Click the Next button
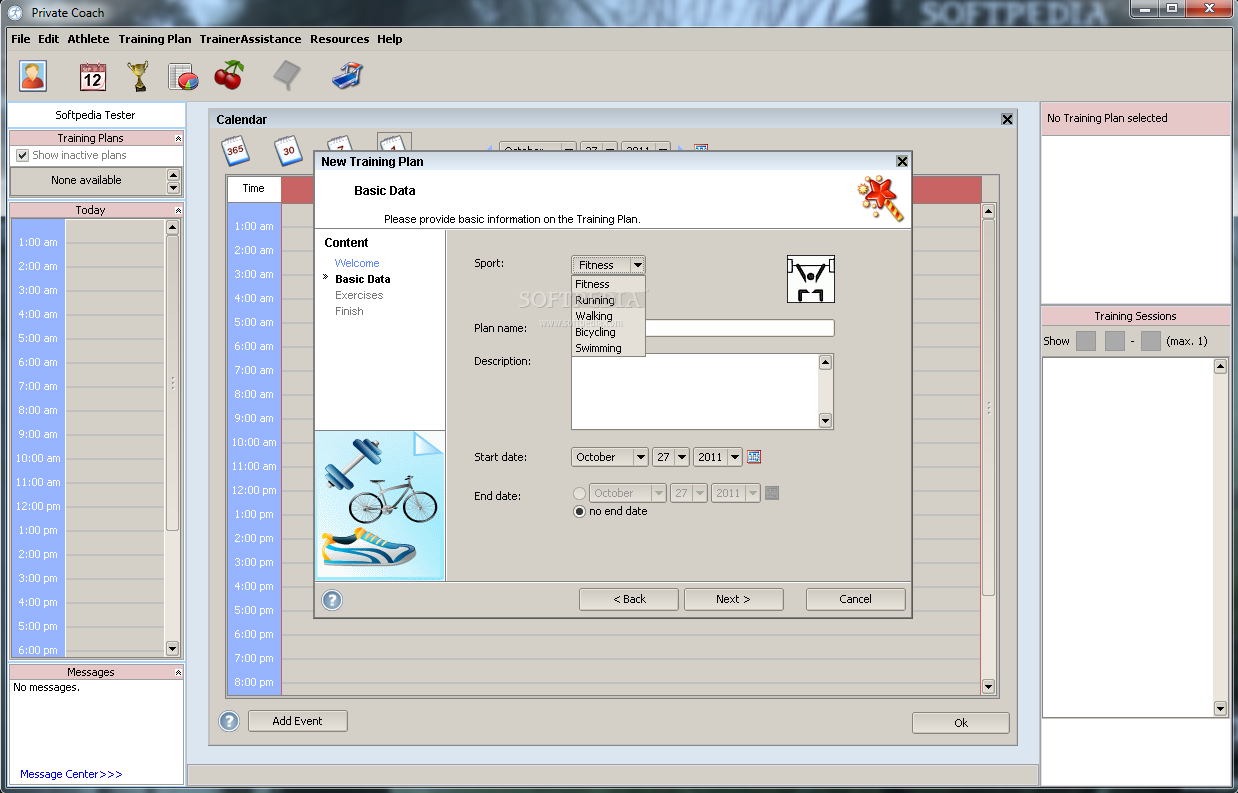The height and width of the screenshot is (793, 1238). [733, 599]
